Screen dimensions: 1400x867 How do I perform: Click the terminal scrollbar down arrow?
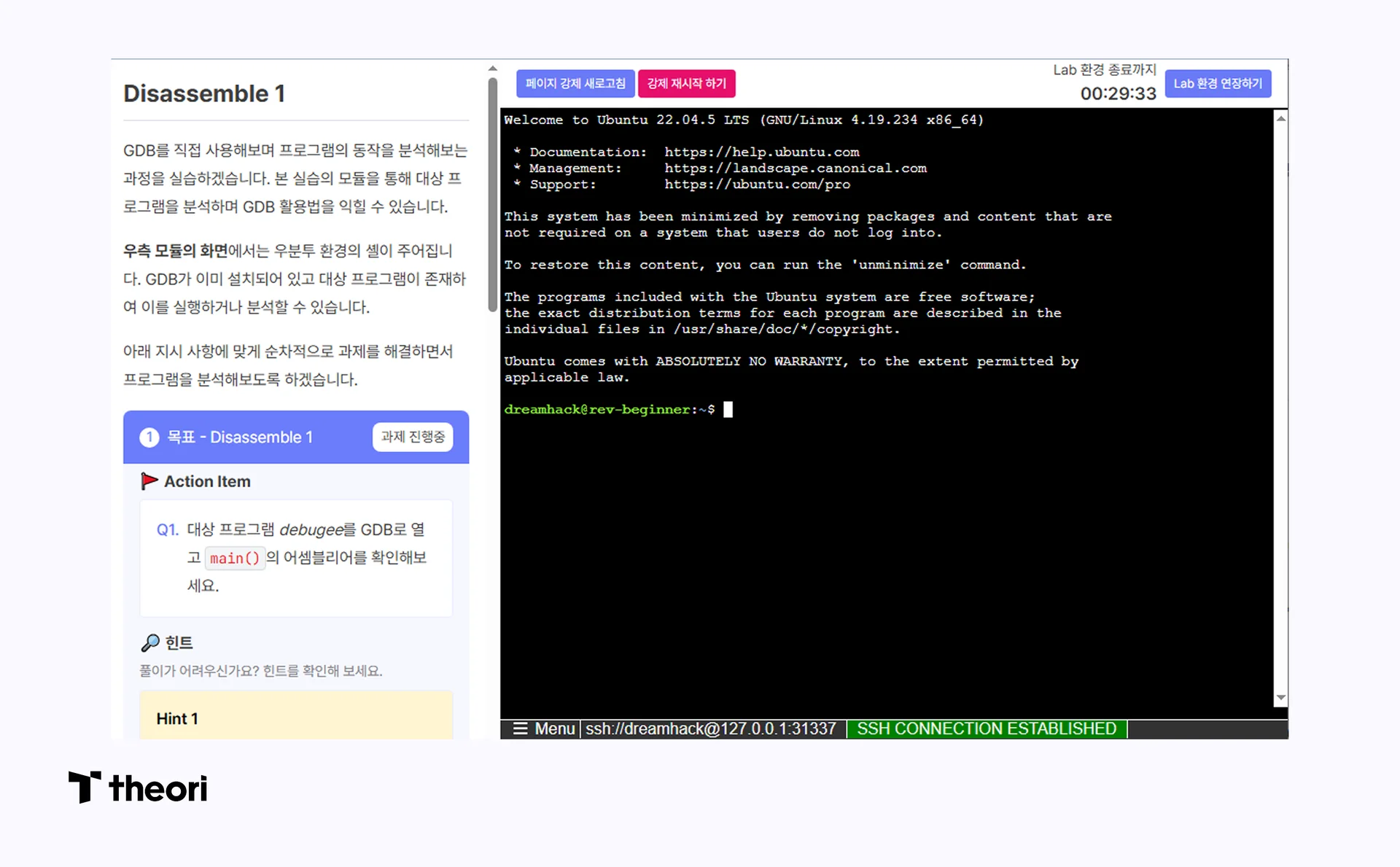[x=1280, y=697]
